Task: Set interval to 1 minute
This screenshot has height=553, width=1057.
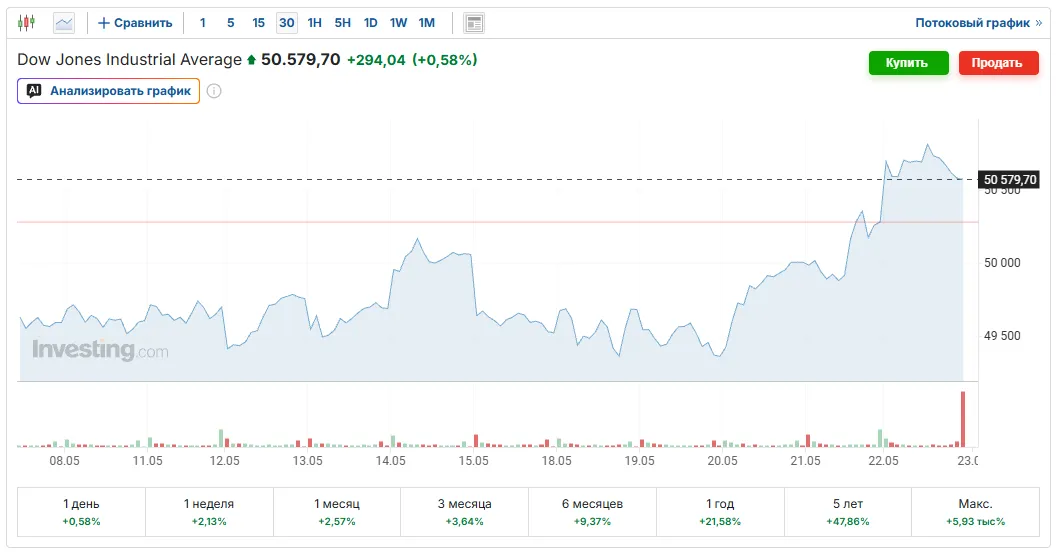Action: pos(202,23)
